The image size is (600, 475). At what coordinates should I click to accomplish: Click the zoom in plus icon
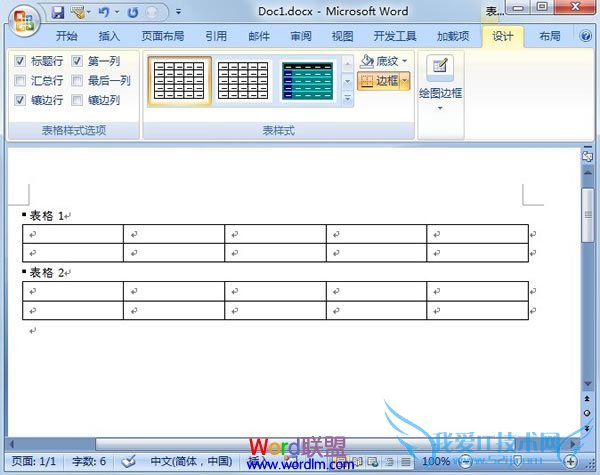pyautogui.click(x=570, y=461)
